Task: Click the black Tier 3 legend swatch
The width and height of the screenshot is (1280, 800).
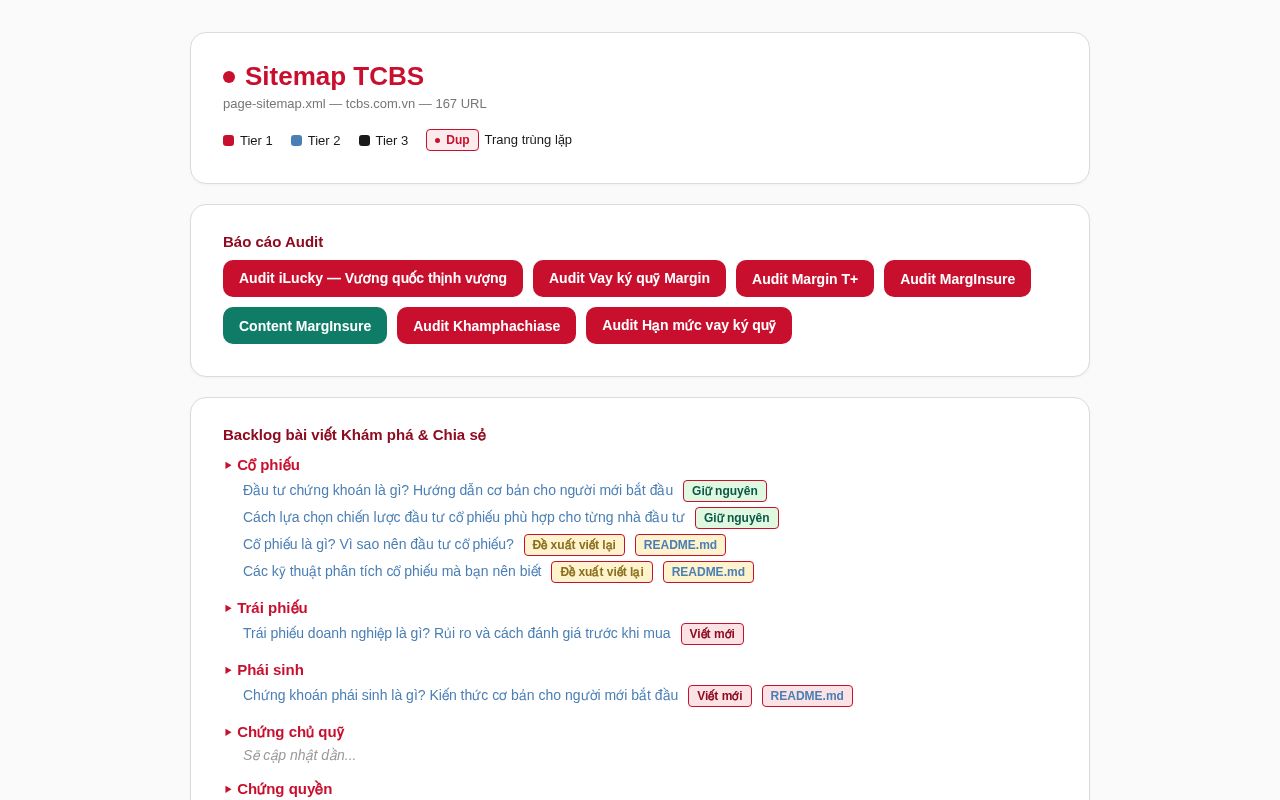Action: [x=364, y=141]
